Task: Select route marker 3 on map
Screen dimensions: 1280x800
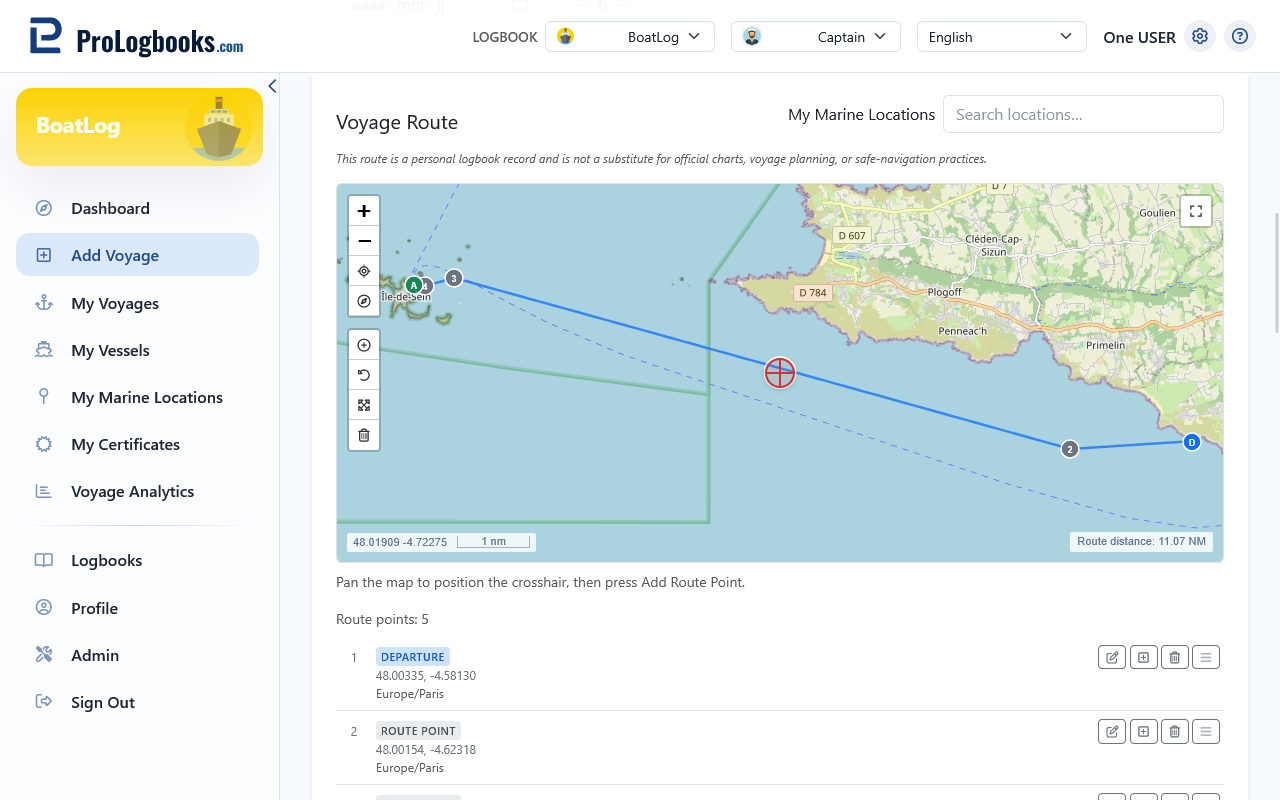Action: point(454,278)
